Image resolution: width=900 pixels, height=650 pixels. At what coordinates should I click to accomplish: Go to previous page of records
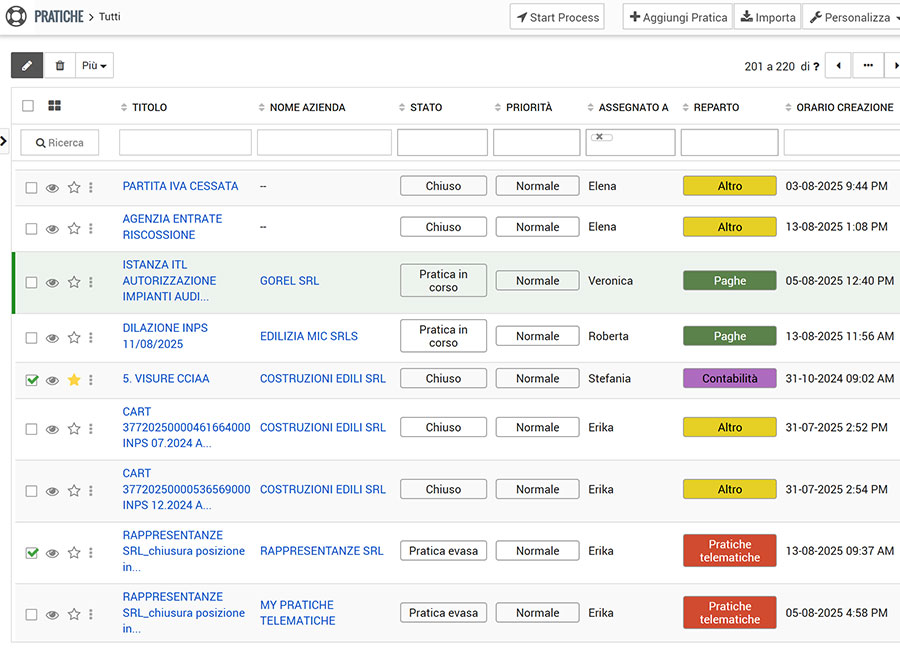(x=838, y=66)
